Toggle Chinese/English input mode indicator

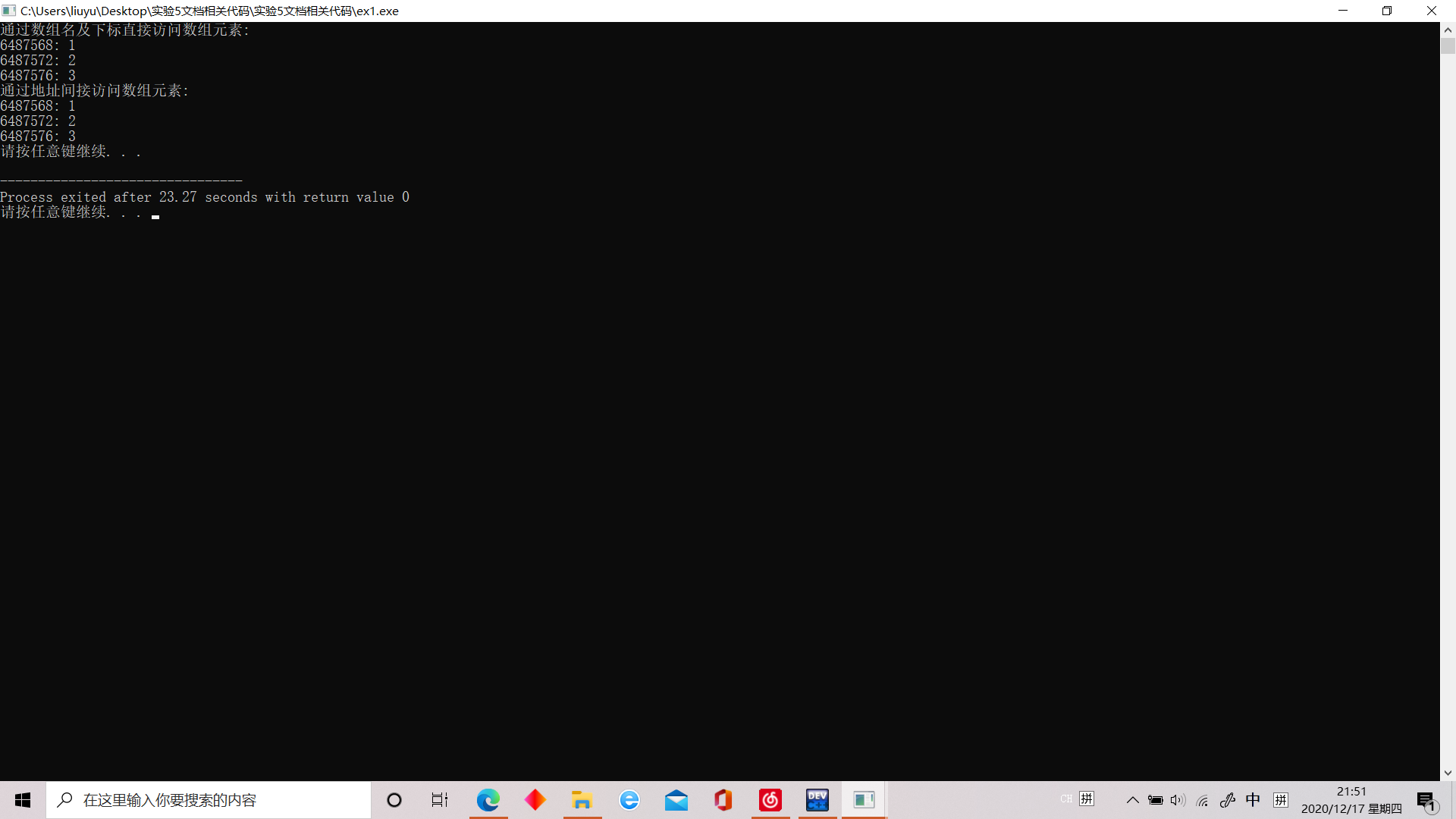1253,800
